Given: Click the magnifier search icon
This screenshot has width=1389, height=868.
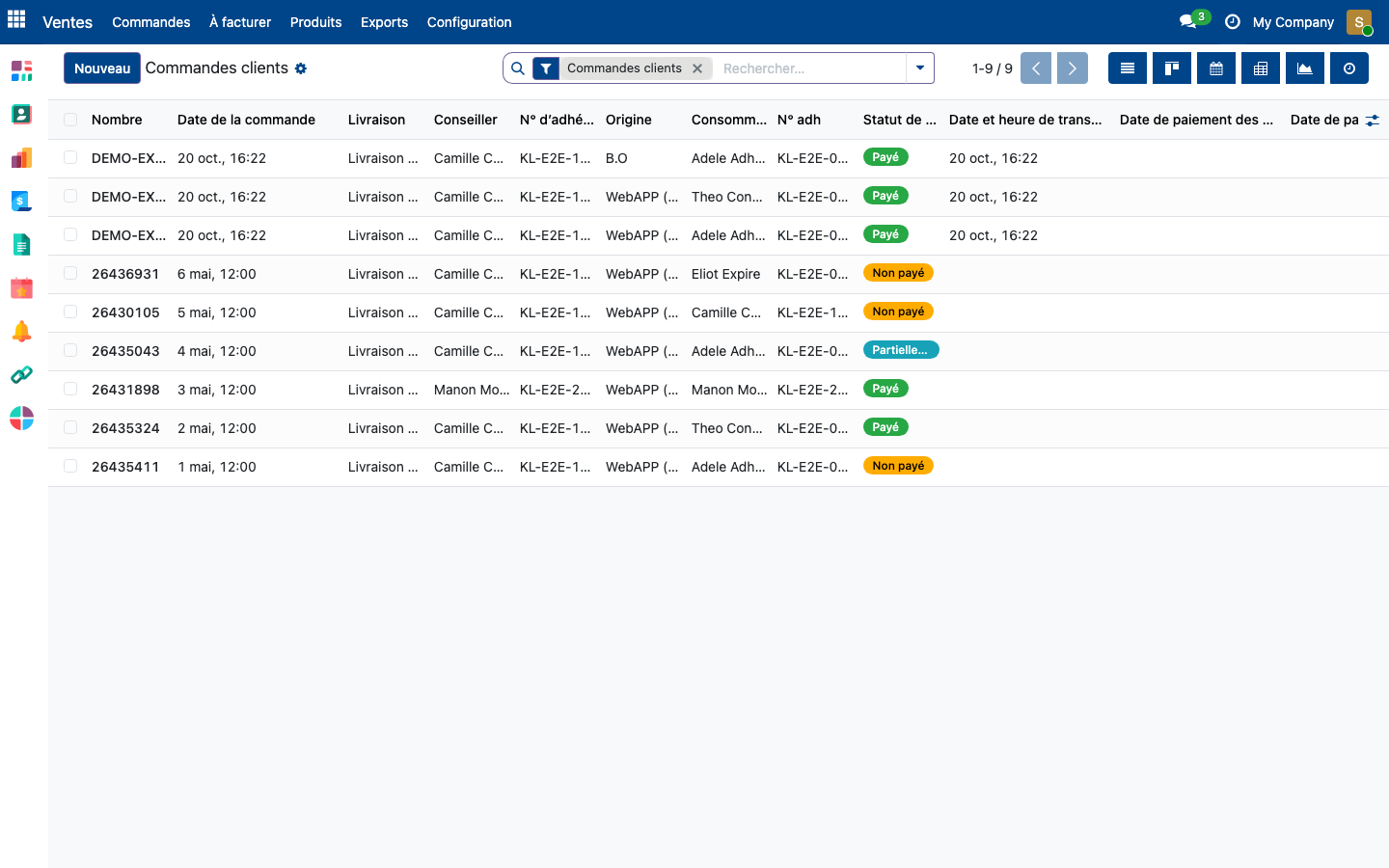Looking at the screenshot, I should pos(518,68).
